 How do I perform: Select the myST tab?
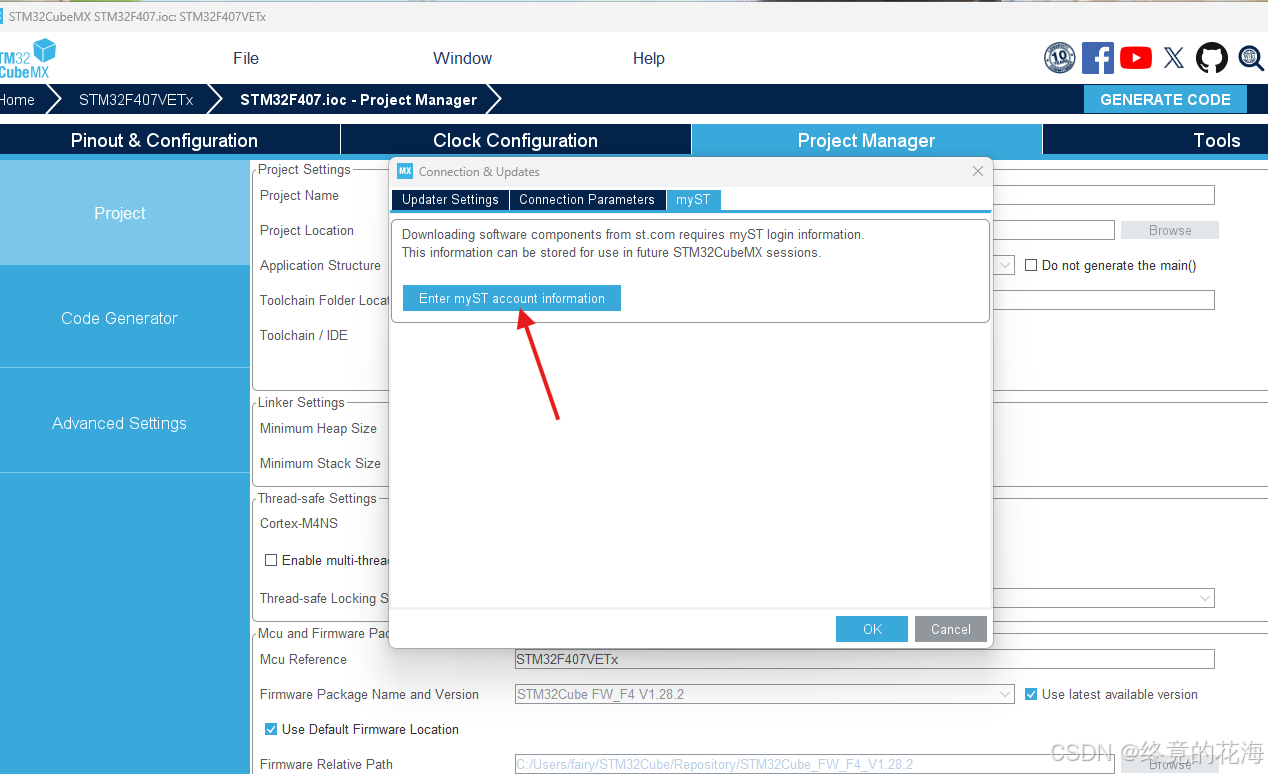point(693,199)
